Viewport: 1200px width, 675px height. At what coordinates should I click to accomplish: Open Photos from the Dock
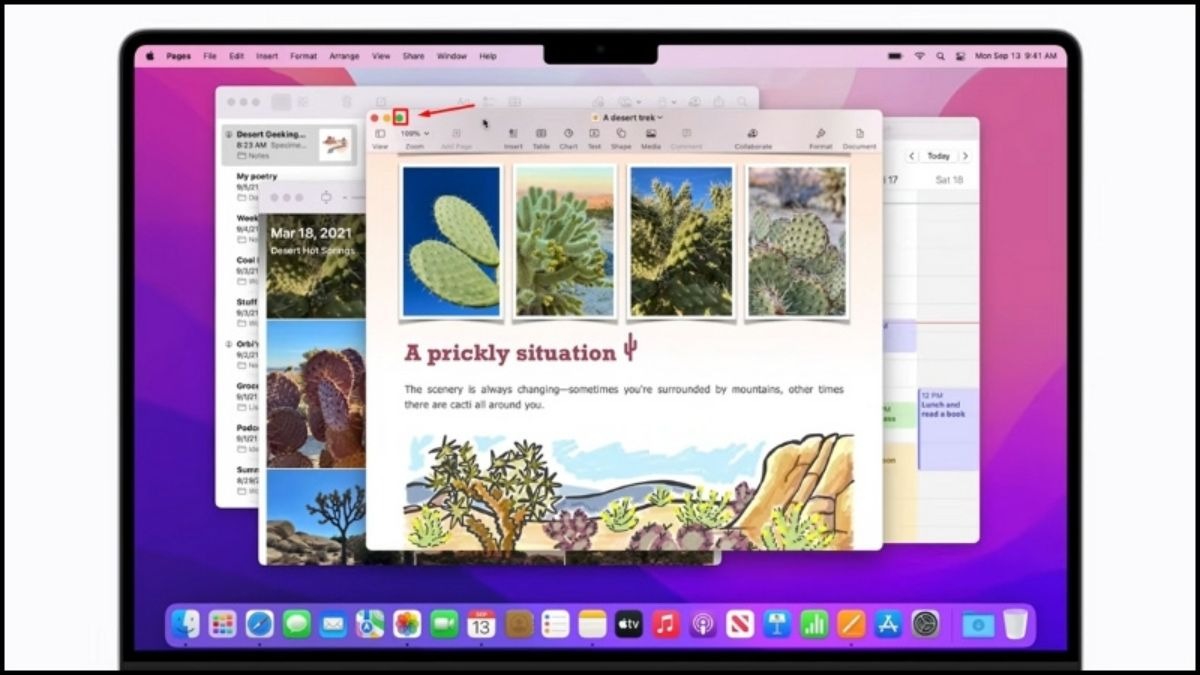[407, 624]
